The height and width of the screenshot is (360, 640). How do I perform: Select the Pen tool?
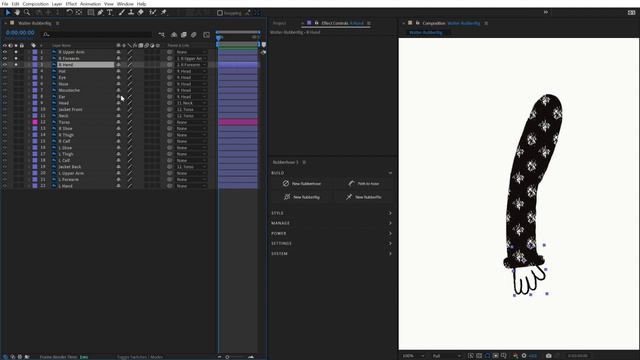click(x=100, y=13)
